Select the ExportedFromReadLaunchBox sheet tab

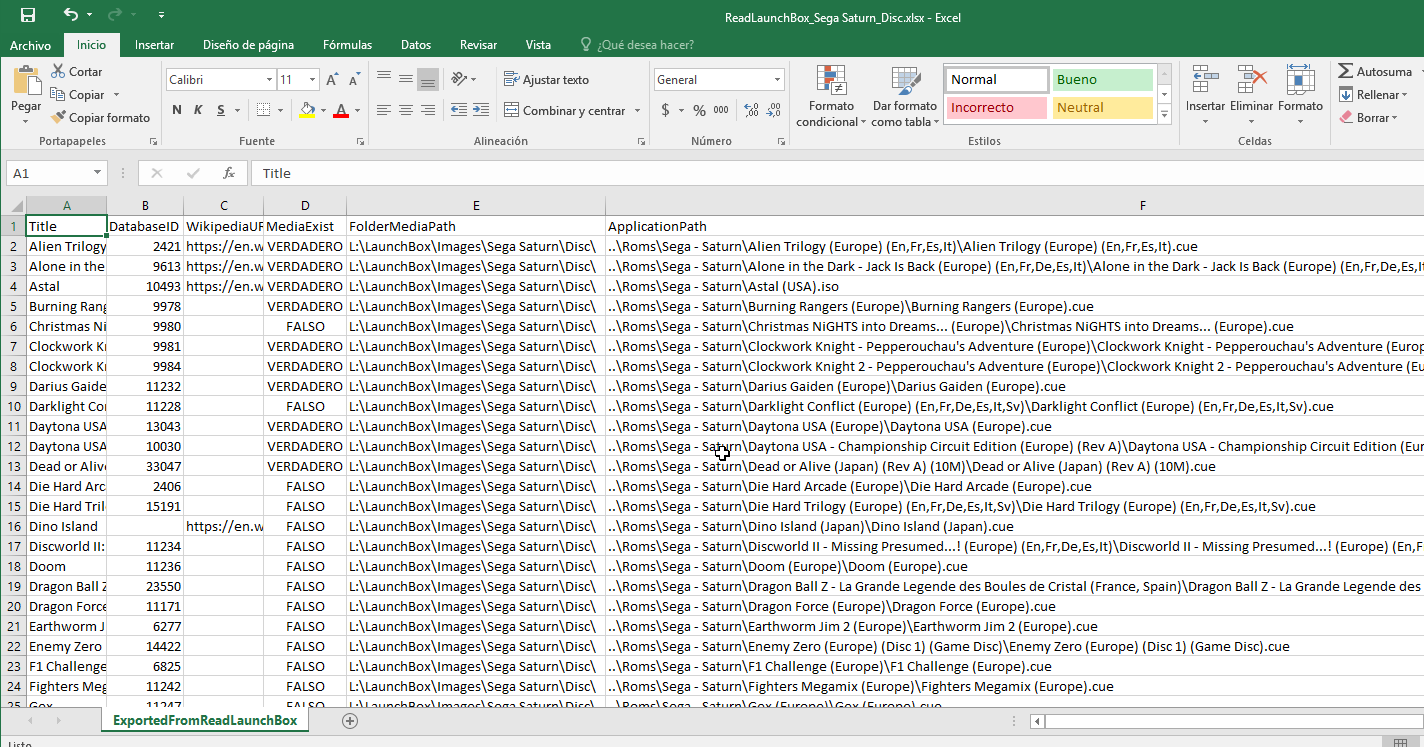(205, 720)
